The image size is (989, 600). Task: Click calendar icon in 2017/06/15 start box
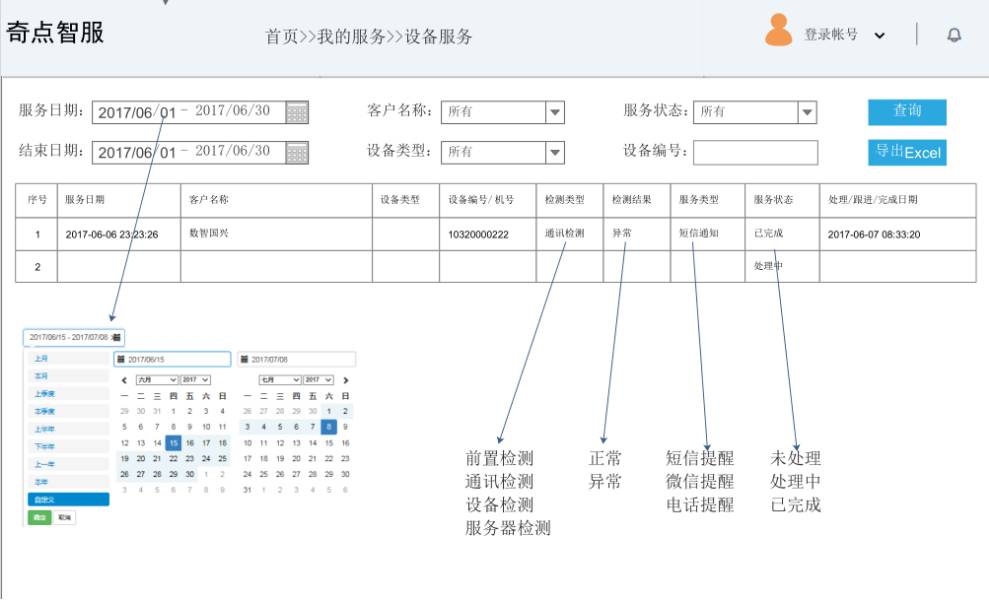click(122, 359)
